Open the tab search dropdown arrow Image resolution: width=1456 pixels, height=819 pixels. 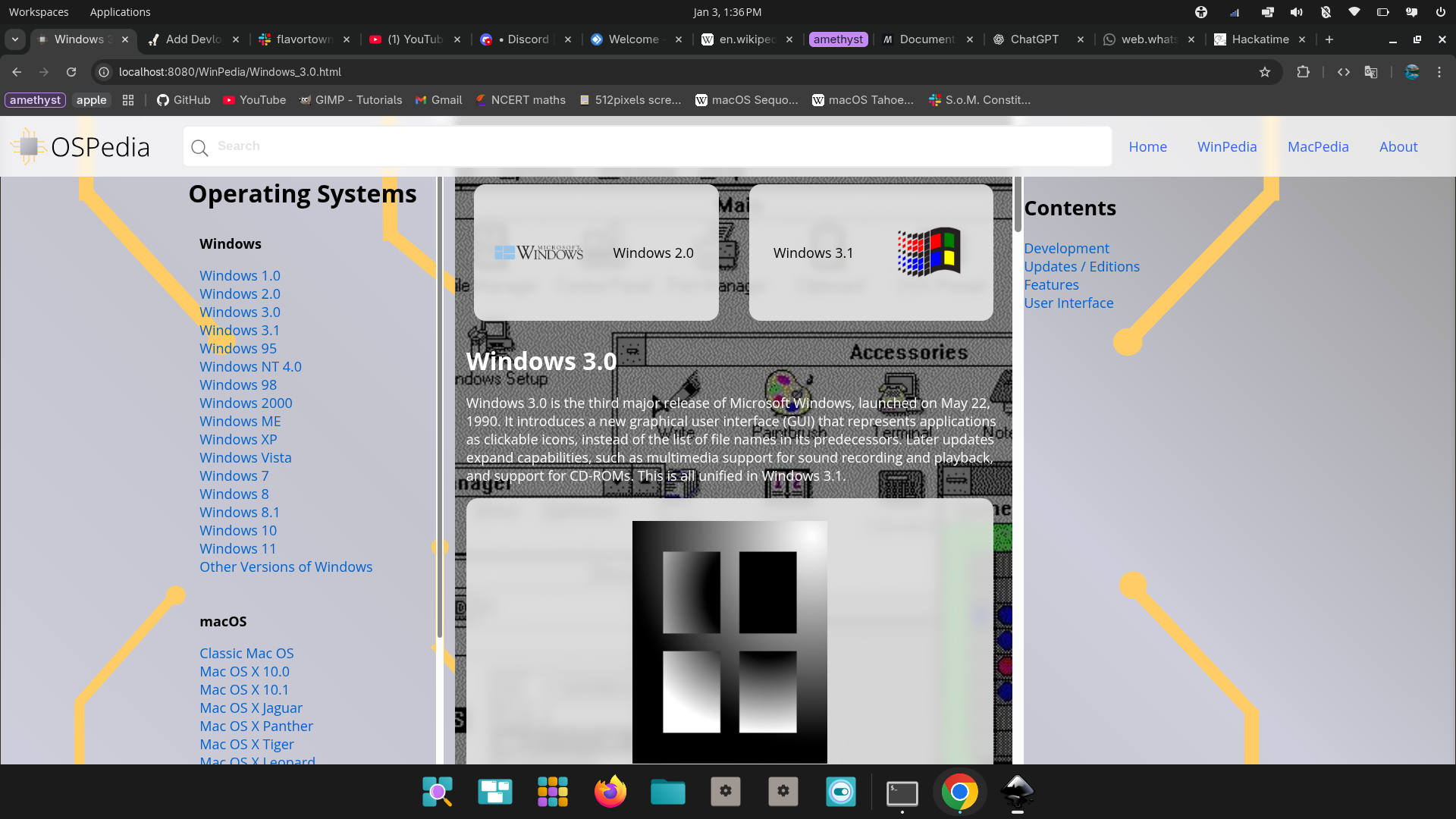pyautogui.click(x=15, y=39)
